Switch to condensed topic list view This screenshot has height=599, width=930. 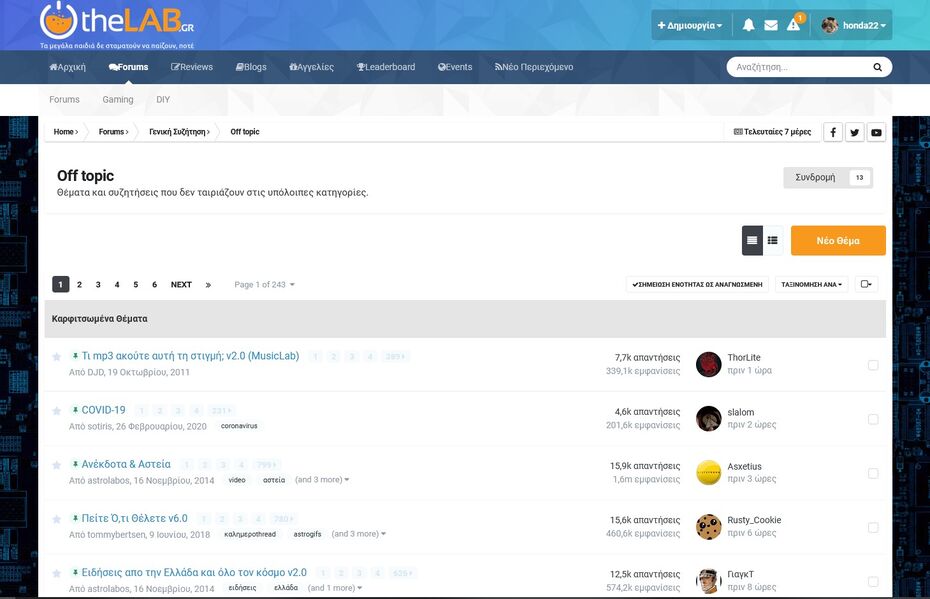pyautogui.click(x=771, y=240)
